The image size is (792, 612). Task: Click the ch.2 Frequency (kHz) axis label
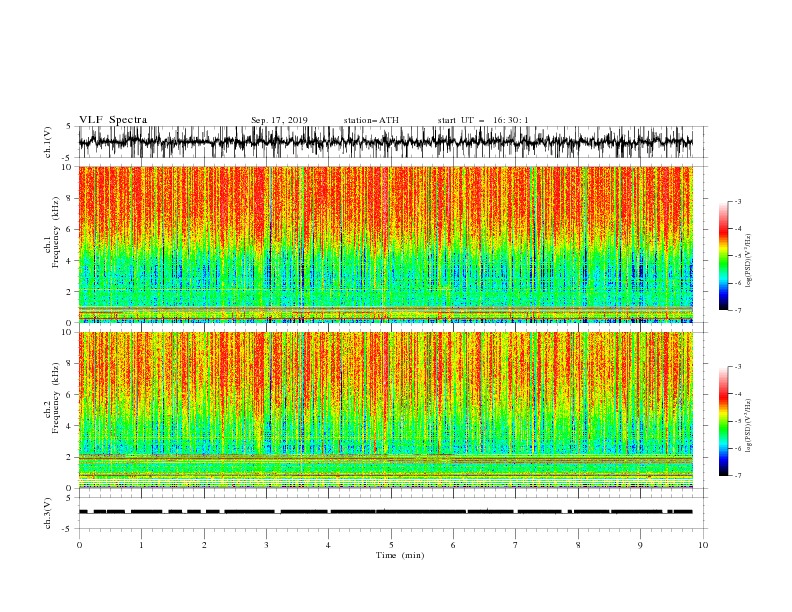[x=52, y=398]
